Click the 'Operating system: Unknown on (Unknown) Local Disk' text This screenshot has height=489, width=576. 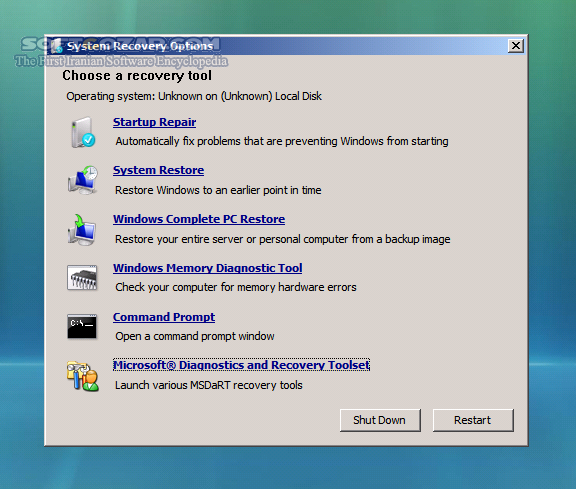(194, 96)
